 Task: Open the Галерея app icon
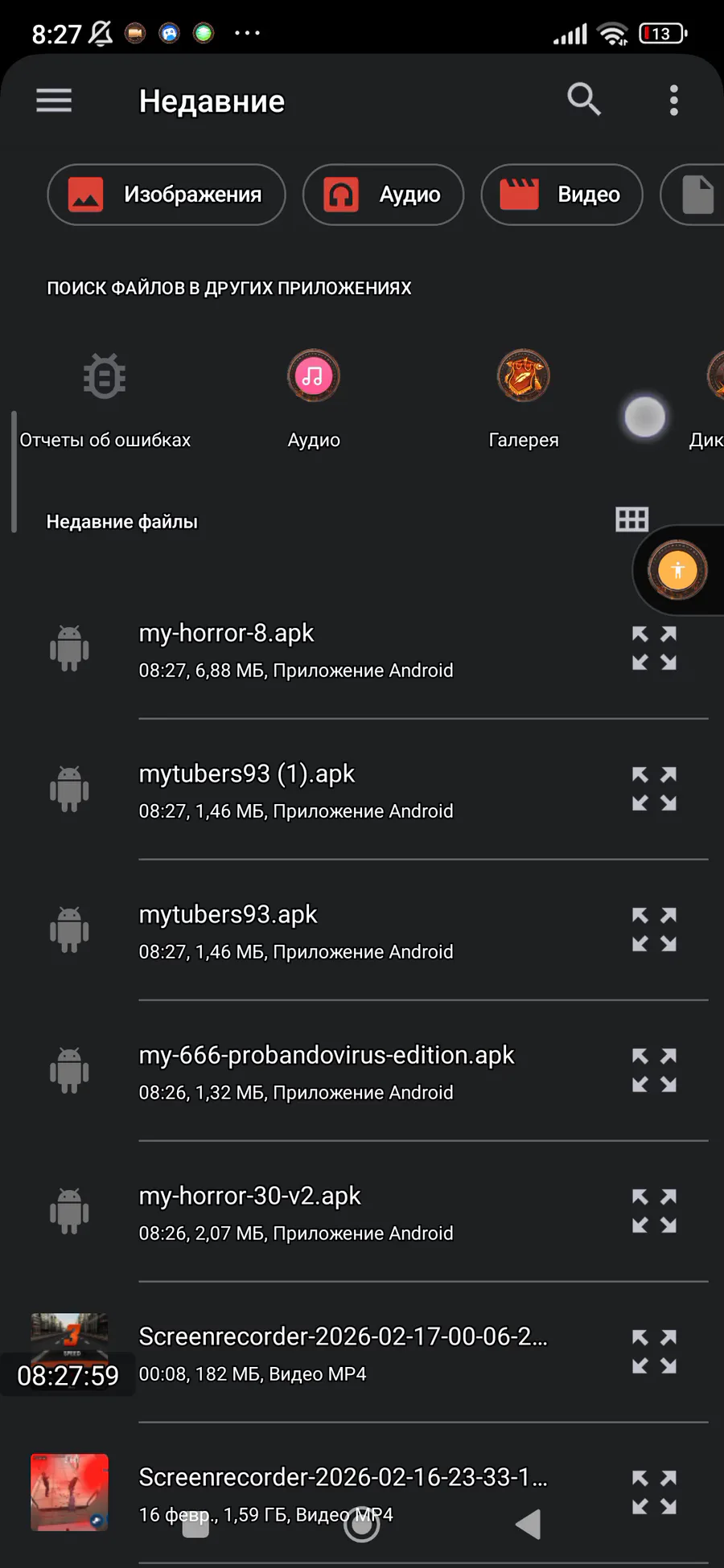coord(524,376)
